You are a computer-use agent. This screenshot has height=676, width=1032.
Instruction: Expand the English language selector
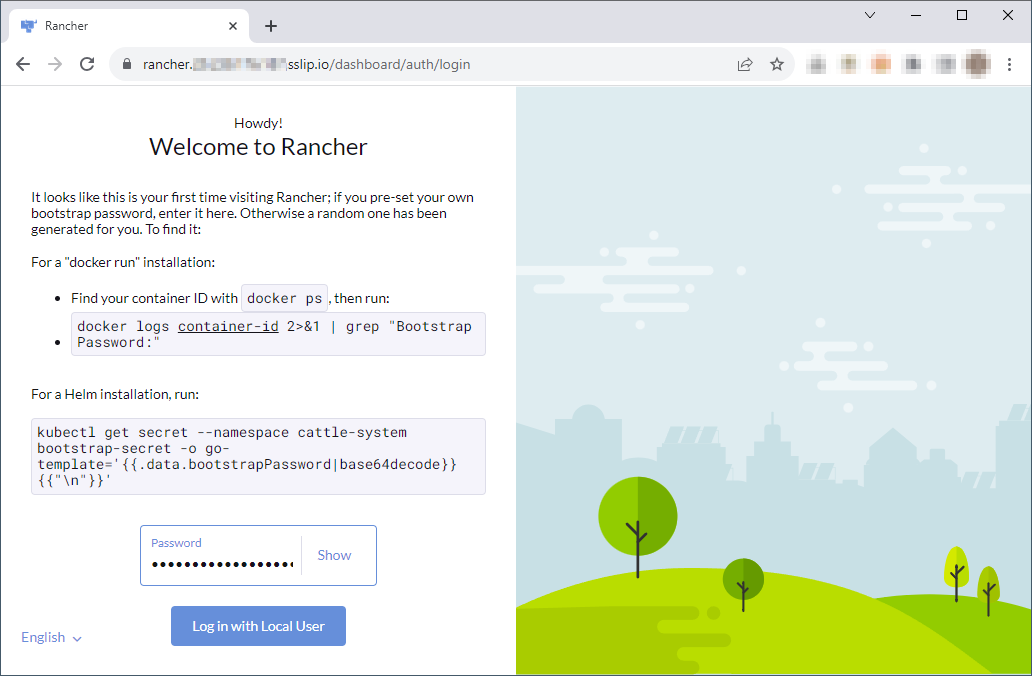[51, 637]
